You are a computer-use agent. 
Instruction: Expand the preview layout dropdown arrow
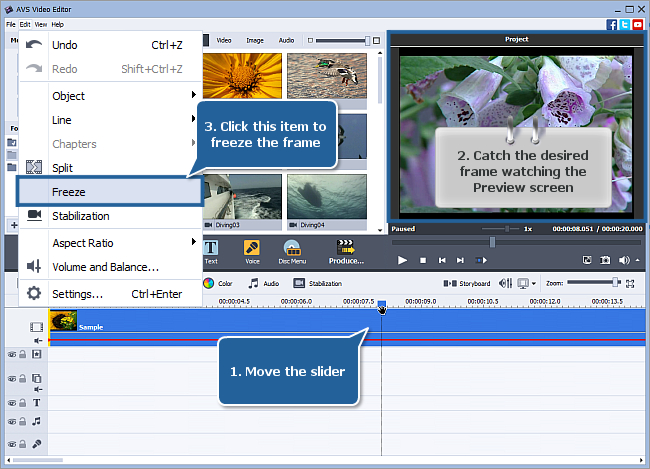534,284
